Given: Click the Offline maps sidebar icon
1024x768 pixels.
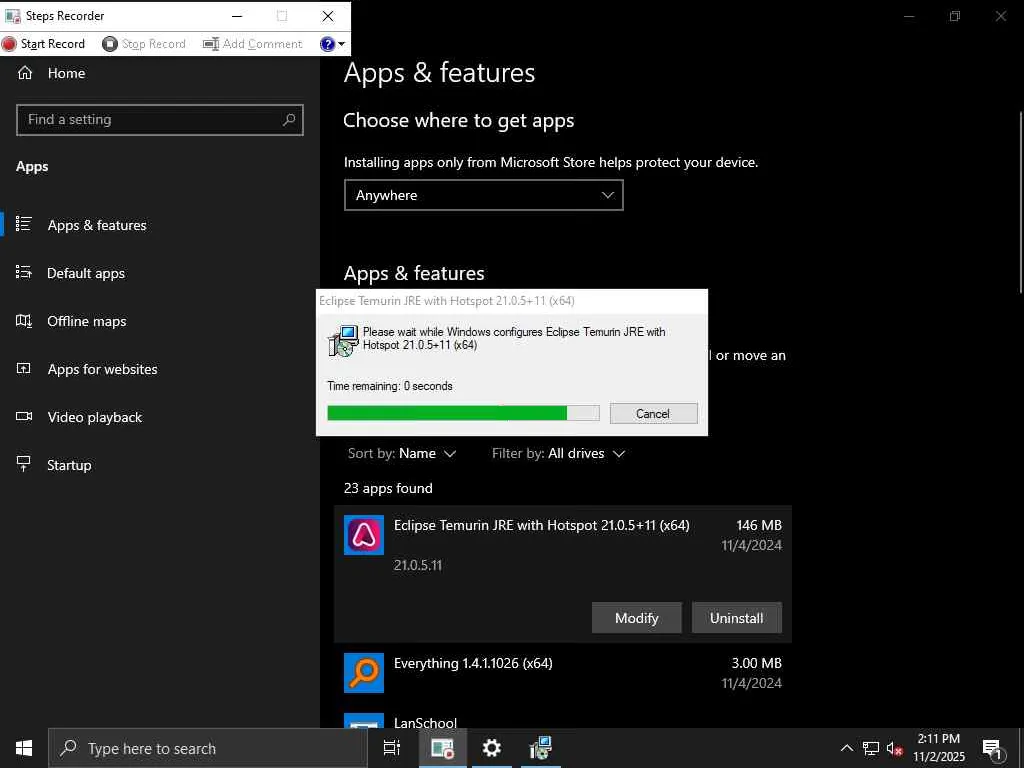Looking at the screenshot, I should click(x=24, y=320).
